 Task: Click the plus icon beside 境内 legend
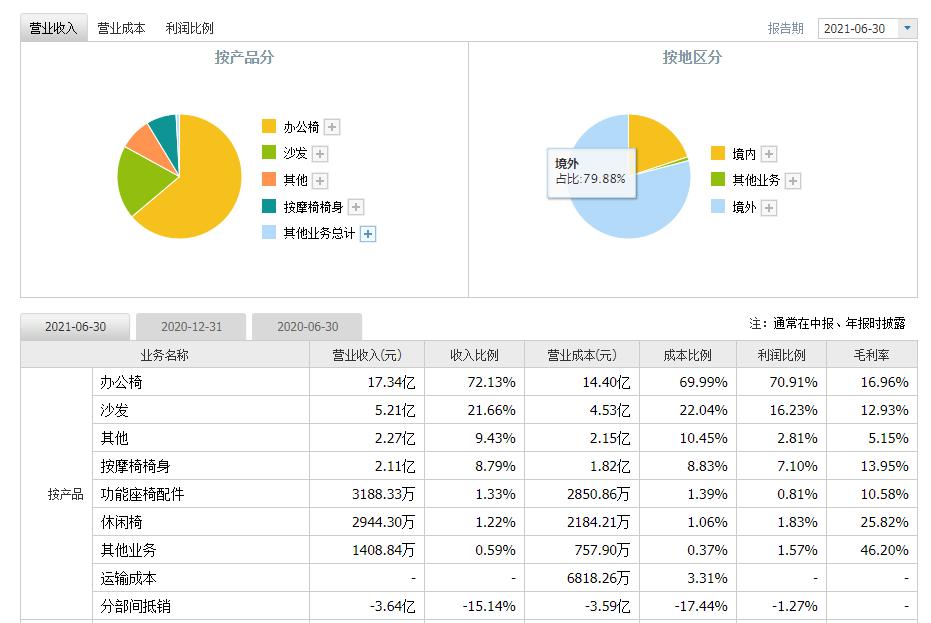pyautogui.click(x=767, y=154)
